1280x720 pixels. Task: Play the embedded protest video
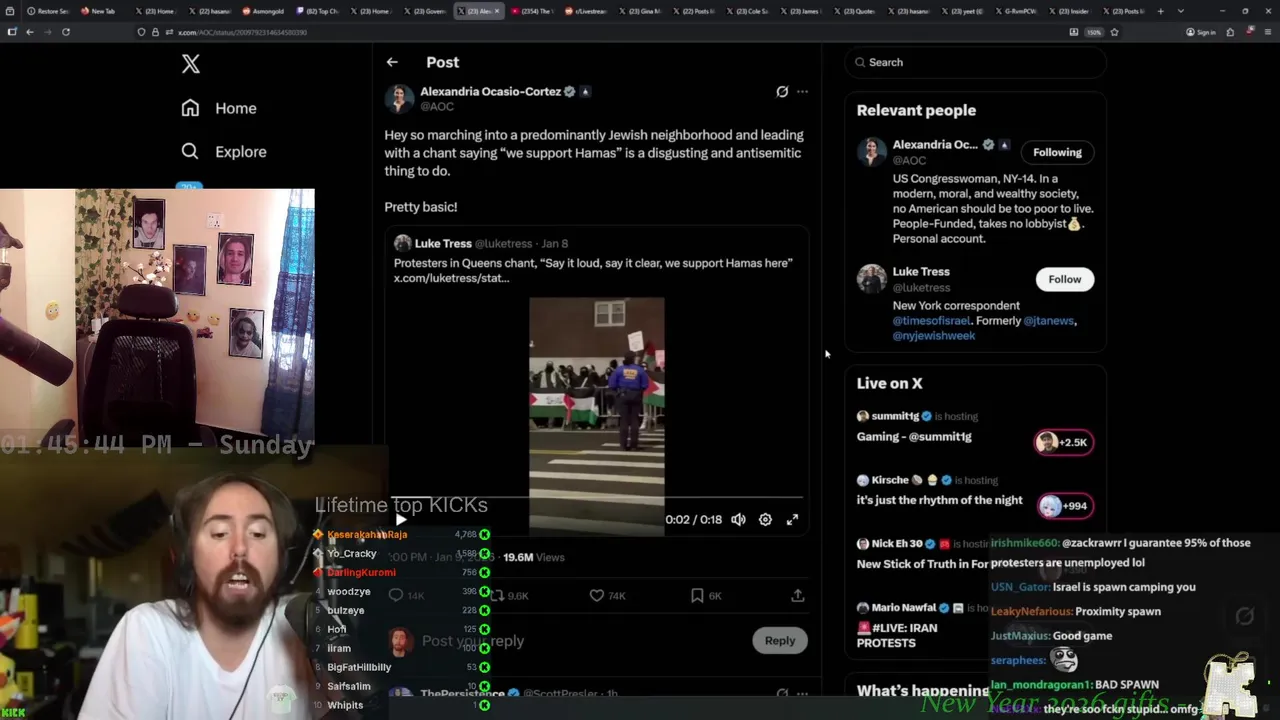coord(401,519)
